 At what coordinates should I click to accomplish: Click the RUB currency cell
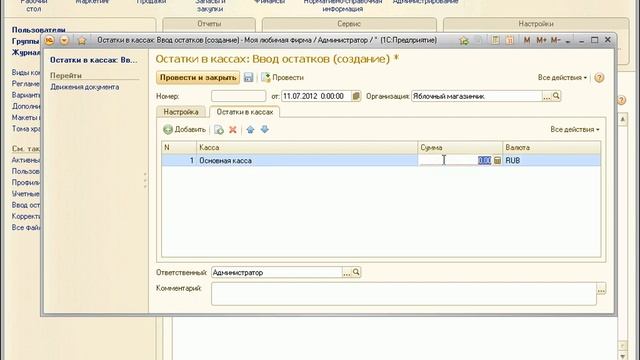(x=551, y=160)
